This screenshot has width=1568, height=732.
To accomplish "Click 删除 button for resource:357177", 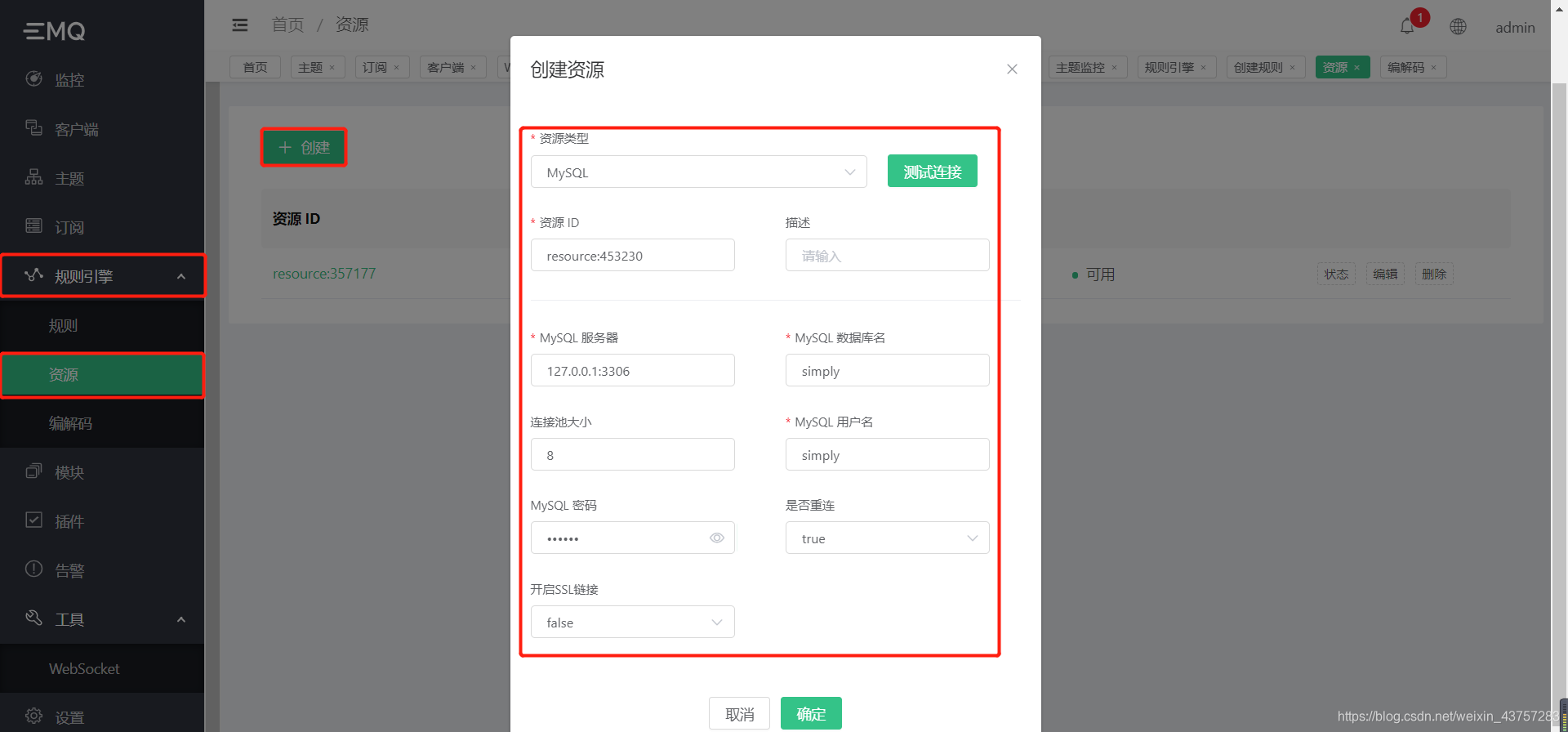I will click(1434, 274).
